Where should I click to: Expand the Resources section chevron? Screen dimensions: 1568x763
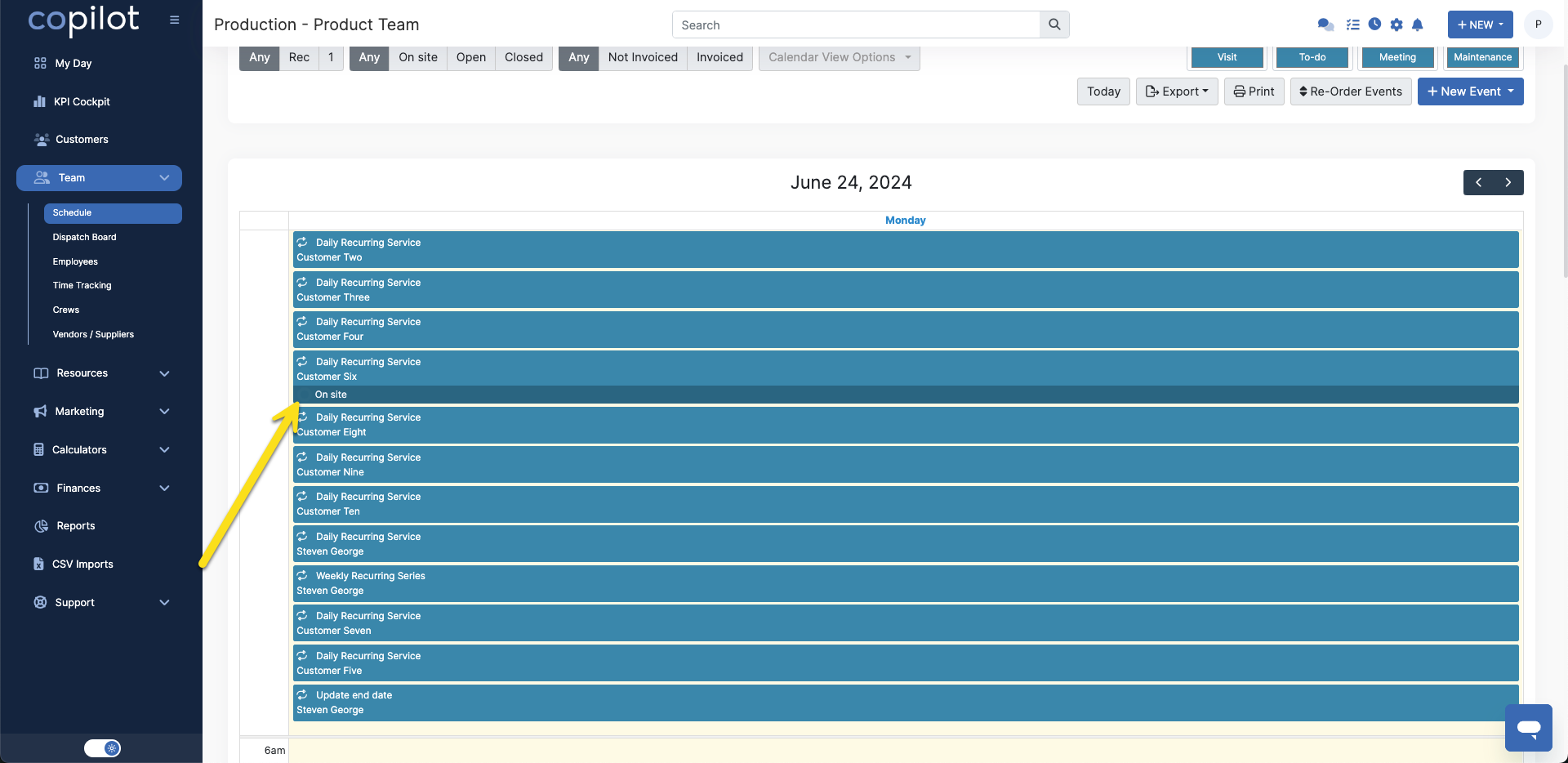point(164,373)
